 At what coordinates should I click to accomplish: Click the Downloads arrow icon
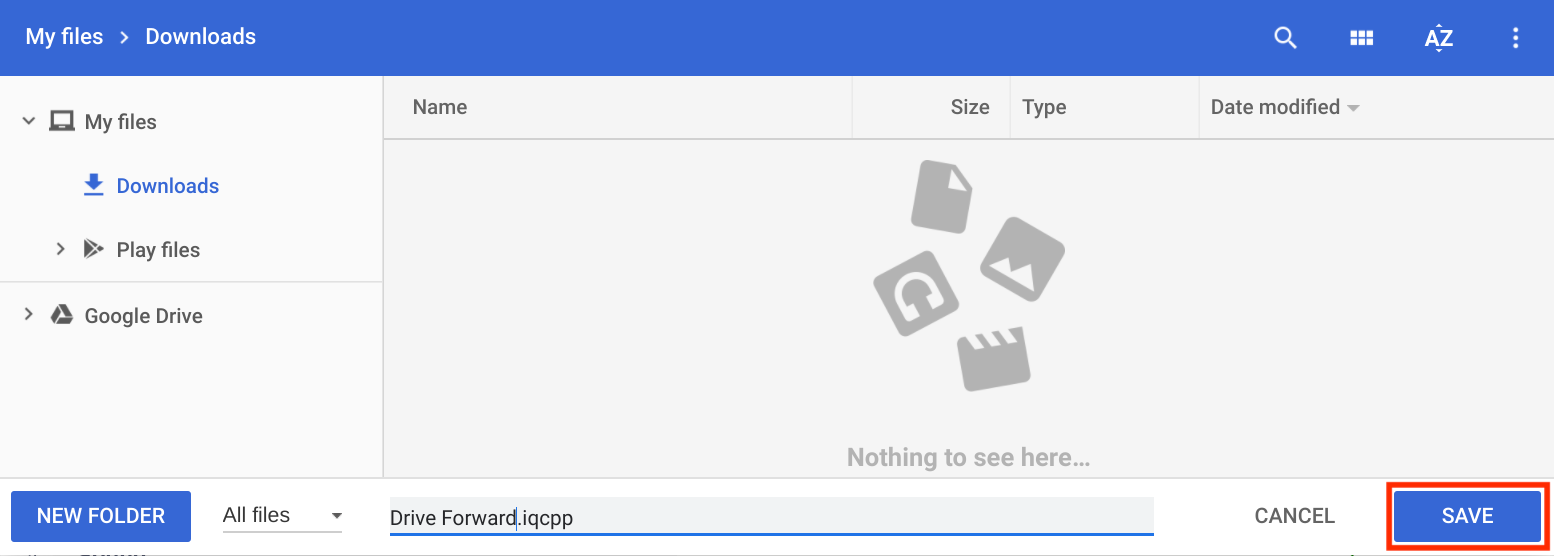tap(94, 186)
